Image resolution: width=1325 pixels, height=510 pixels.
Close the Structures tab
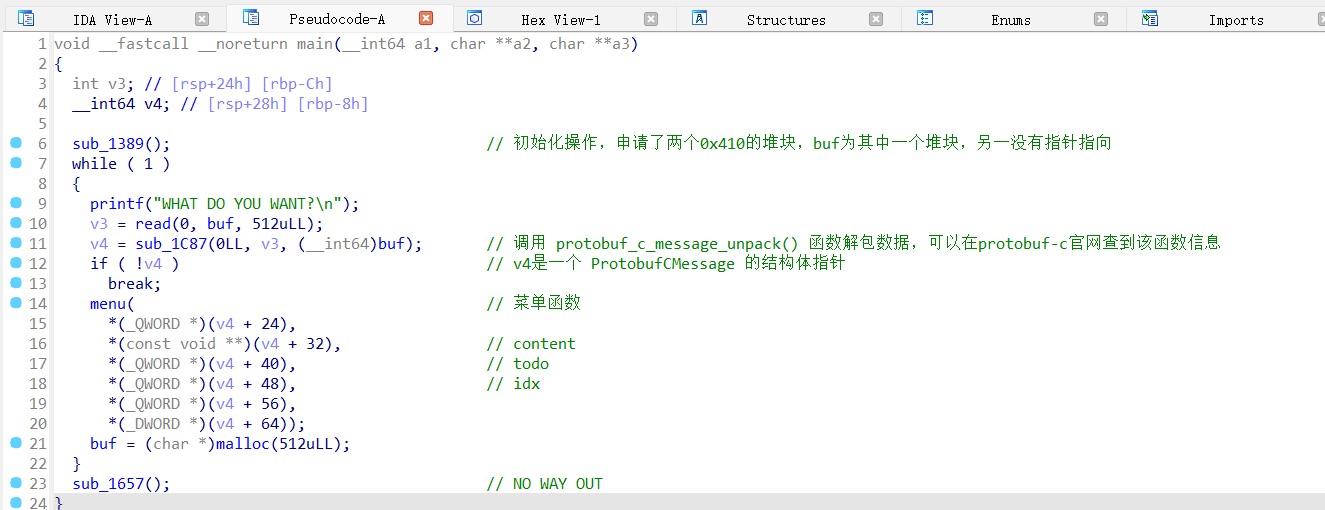876,19
